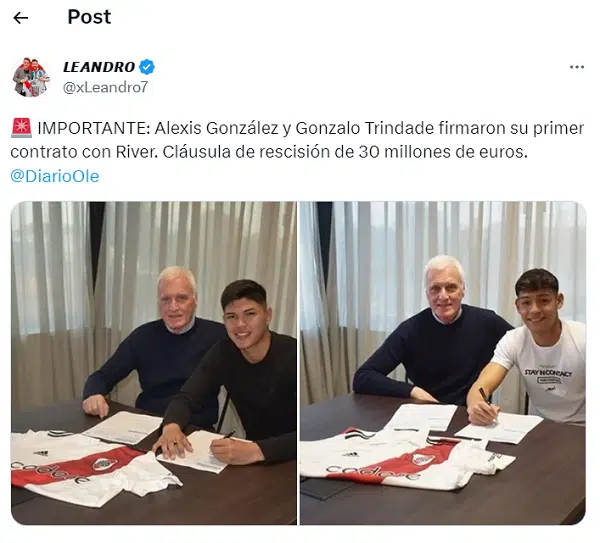This screenshot has width=600, height=543.
Task: Click River crest on right photo's jersey
Action: coord(422,459)
